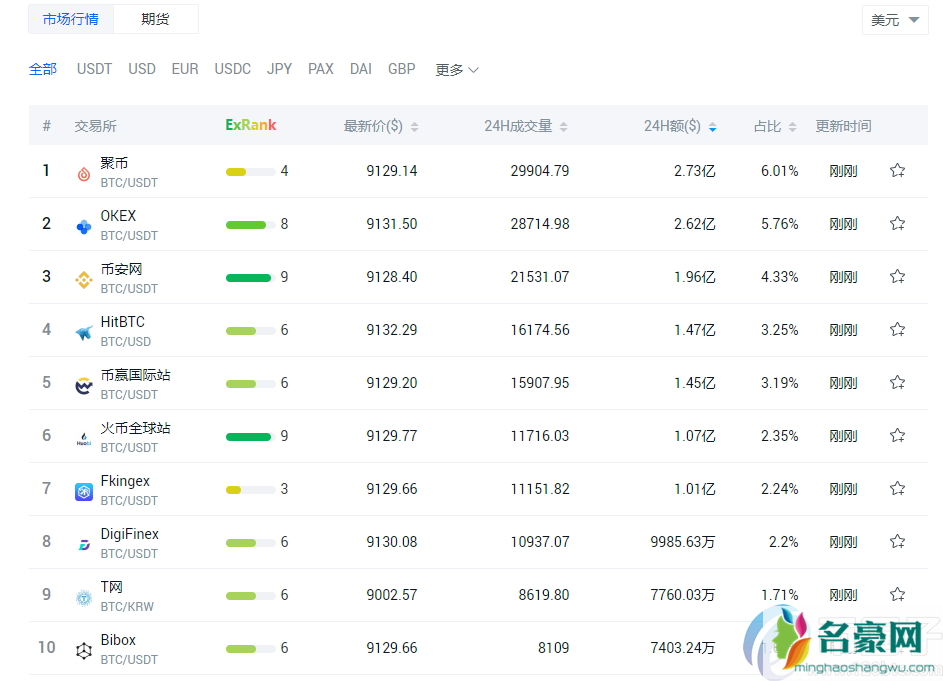
Task: Click the 火币全球站 exchange logo icon
Action: (x=84, y=439)
